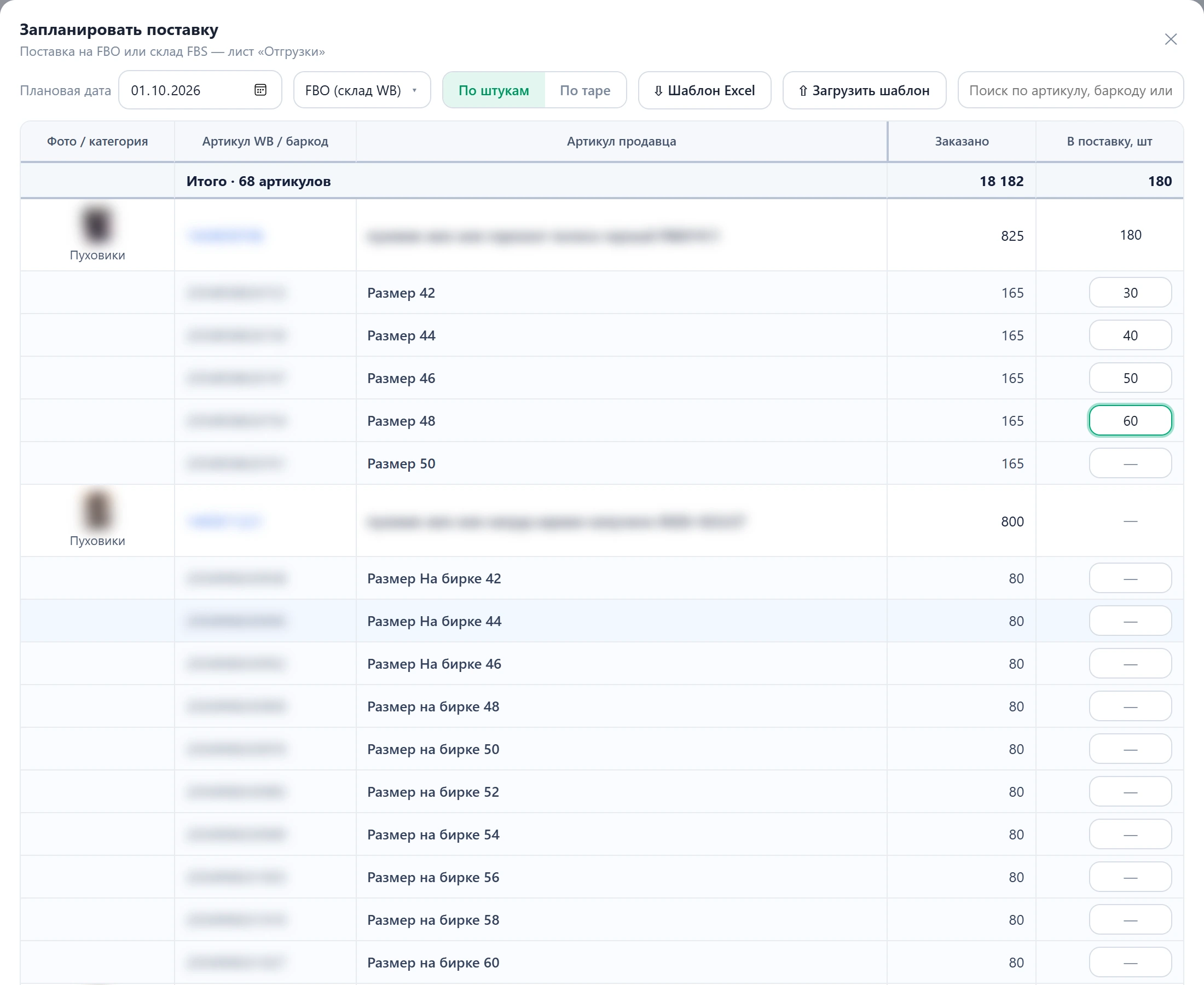The height and width of the screenshot is (985, 1204).
Task: Open the first blurred WB article link
Action: (226, 235)
